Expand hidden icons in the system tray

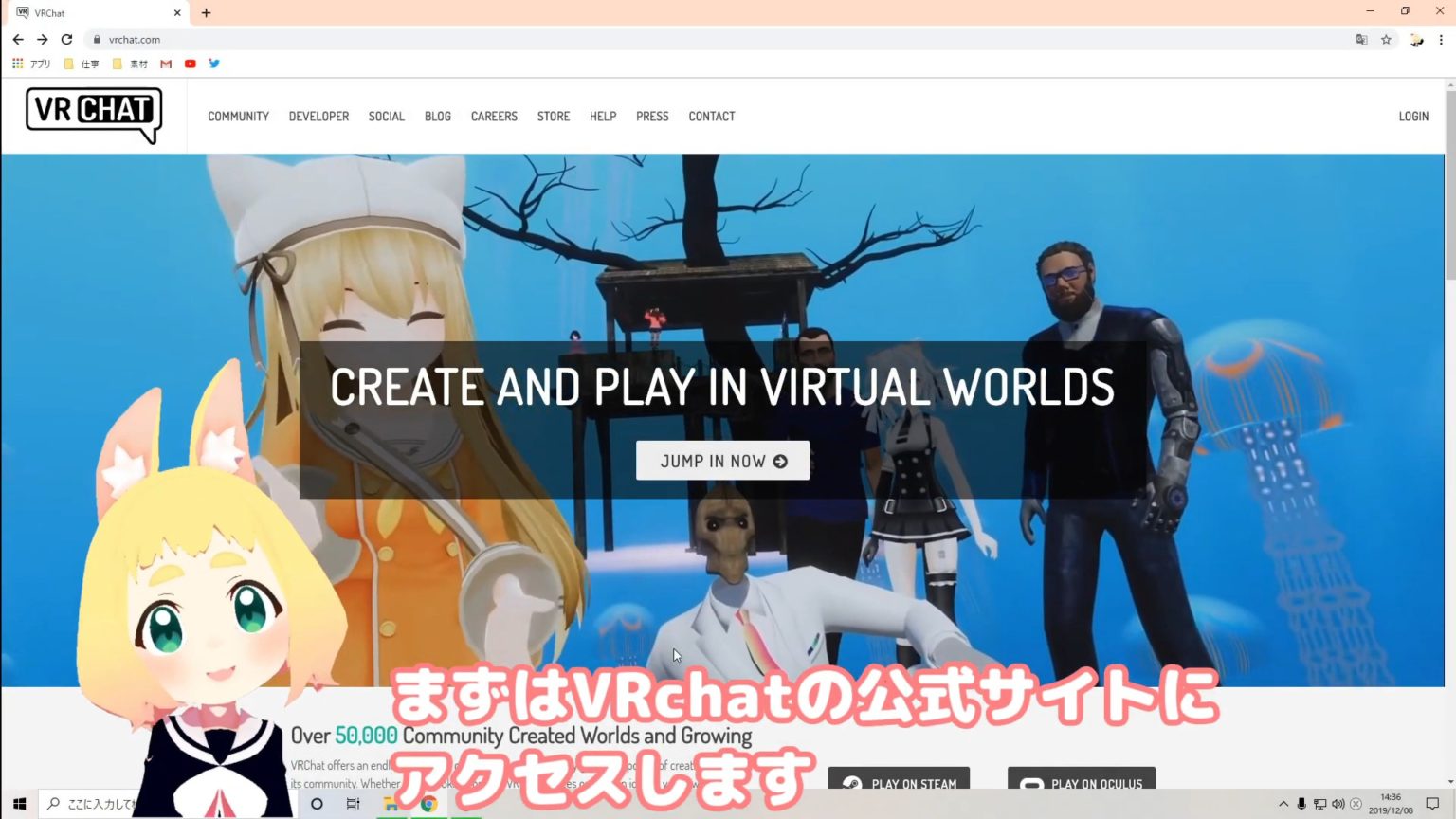pyautogui.click(x=1284, y=803)
